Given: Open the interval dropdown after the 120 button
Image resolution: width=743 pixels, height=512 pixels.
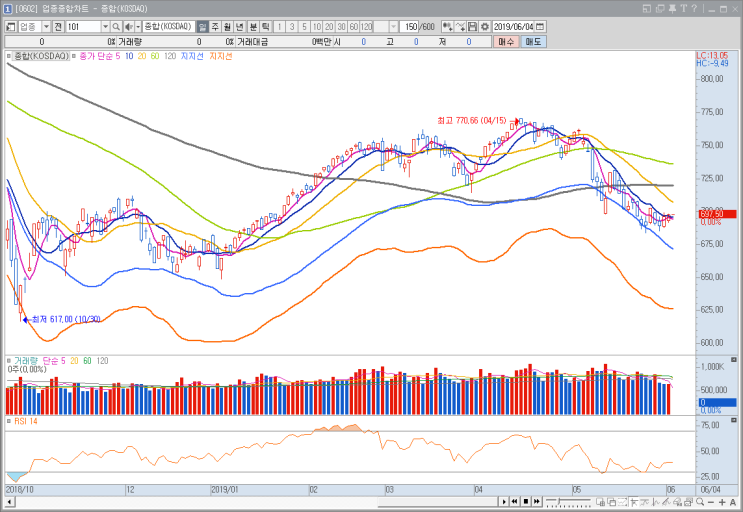Looking at the screenshot, I should (x=393, y=27).
